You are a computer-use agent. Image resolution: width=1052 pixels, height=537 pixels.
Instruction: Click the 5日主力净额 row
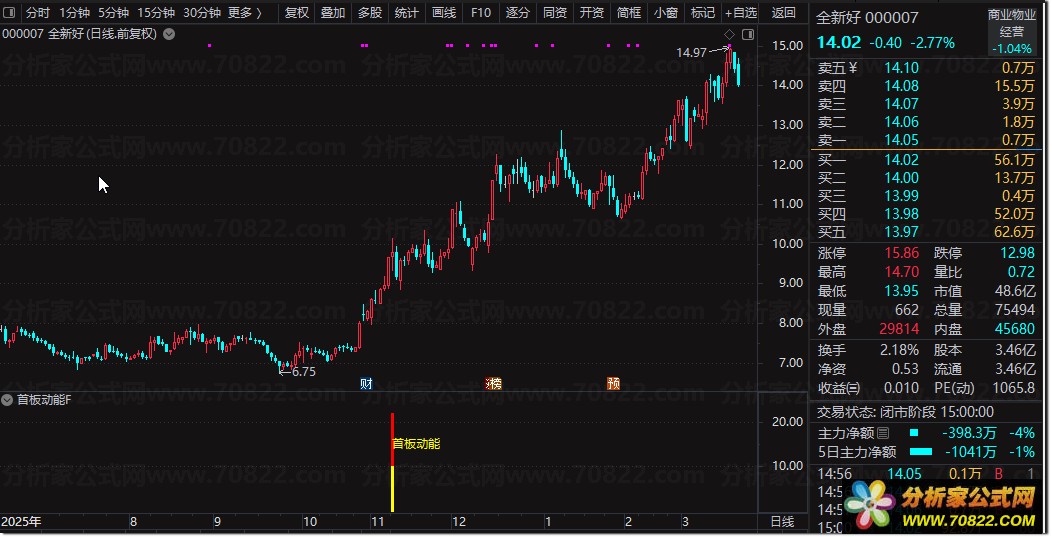(x=926, y=452)
